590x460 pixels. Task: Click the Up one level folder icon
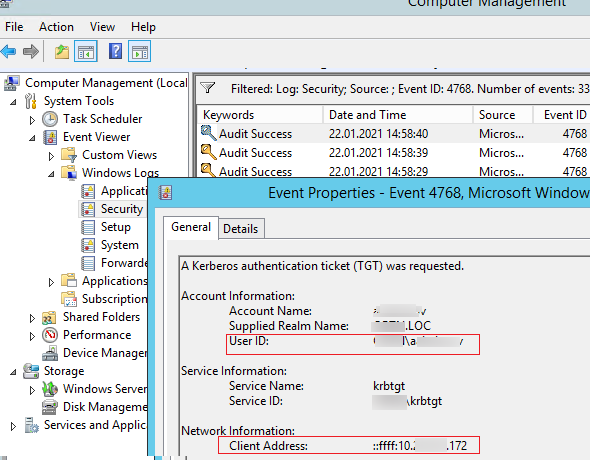point(62,51)
